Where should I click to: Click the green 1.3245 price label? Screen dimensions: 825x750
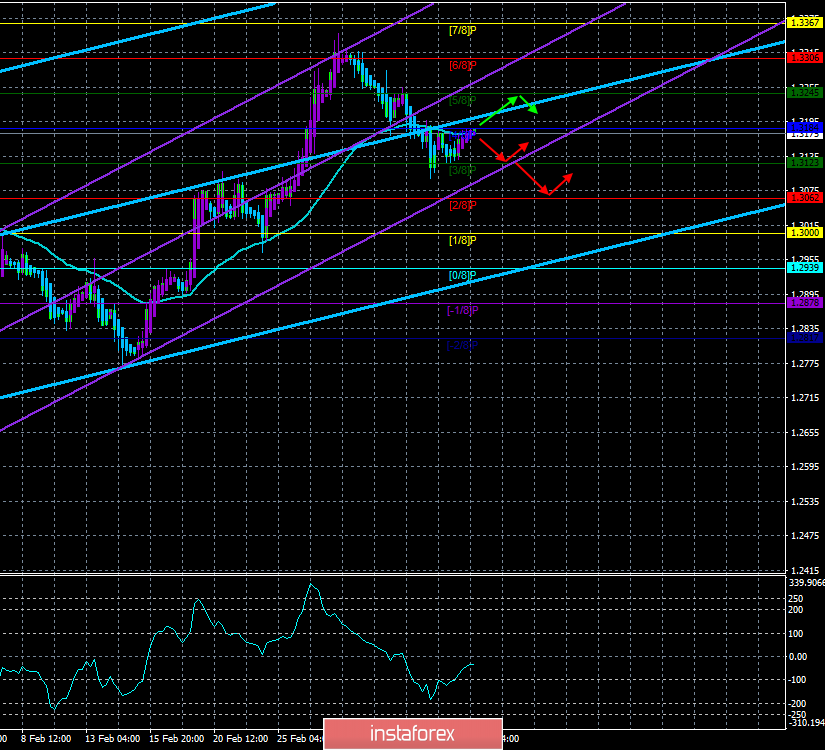[804, 93]
